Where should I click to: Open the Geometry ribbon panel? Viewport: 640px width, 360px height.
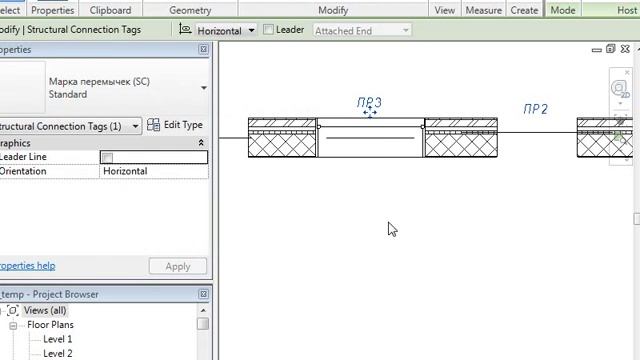(190, 10)
